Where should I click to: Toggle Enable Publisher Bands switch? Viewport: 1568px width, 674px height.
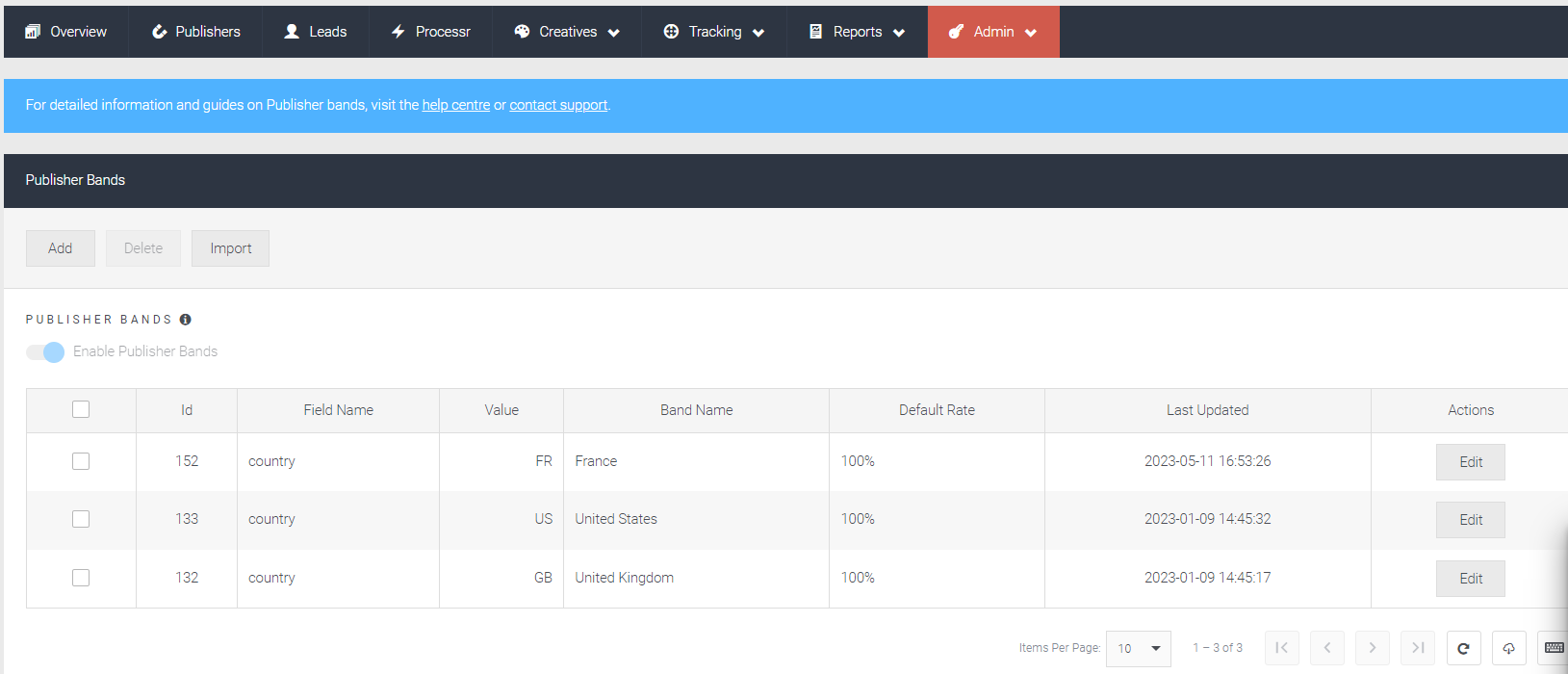pyautogui.click(x=45, y=352)
